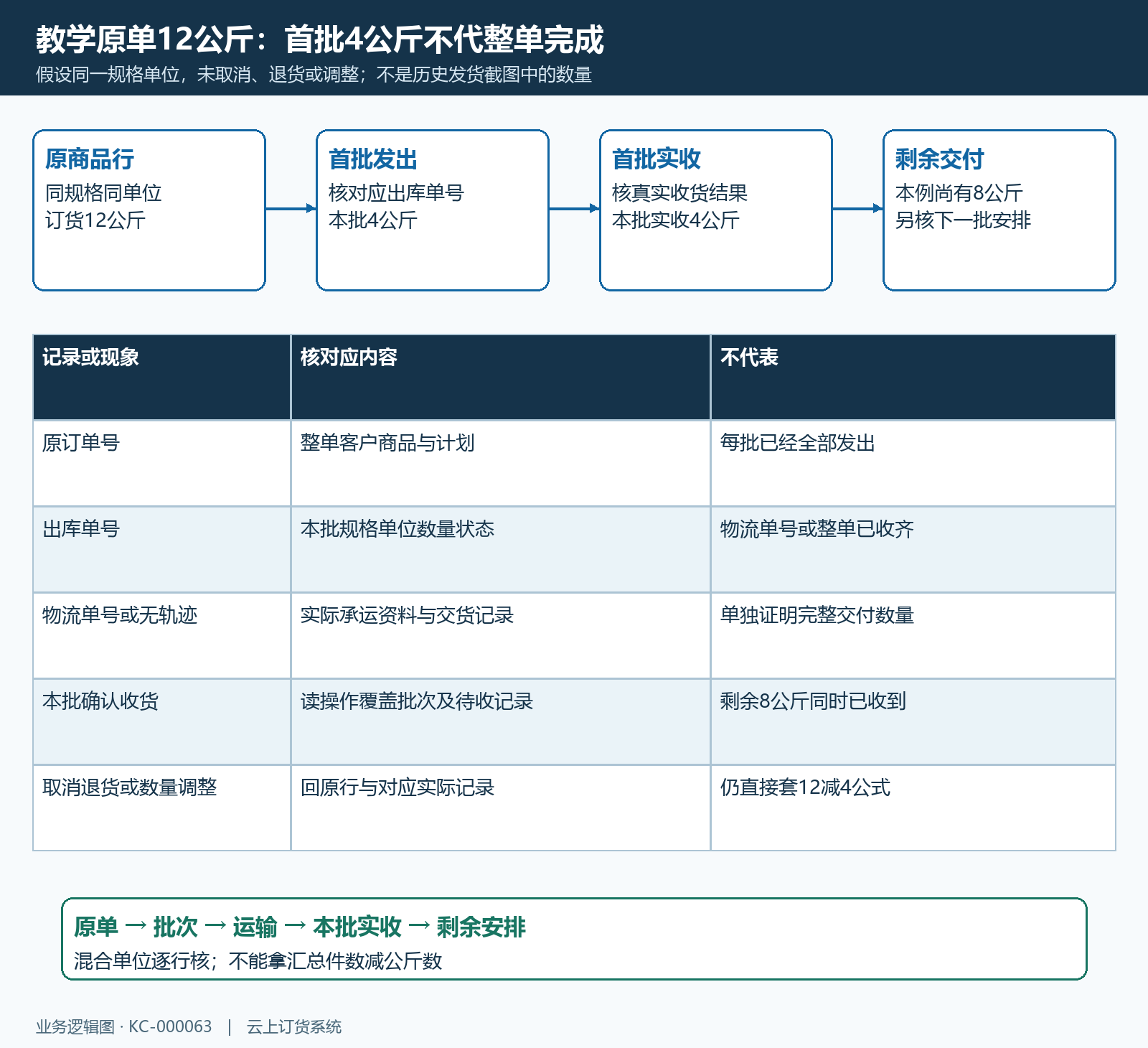The image size is (1148, 1048).
Task: Click the title 教学原单12公斤：首批4公斤不代整单完成
Action: [x=320, y=39]
